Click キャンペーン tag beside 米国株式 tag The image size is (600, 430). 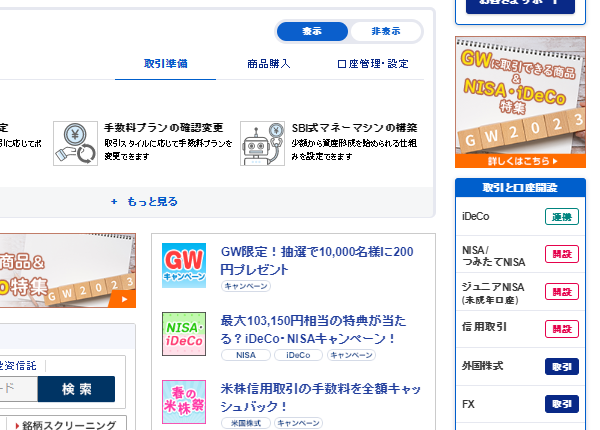[x=298, y=423]
